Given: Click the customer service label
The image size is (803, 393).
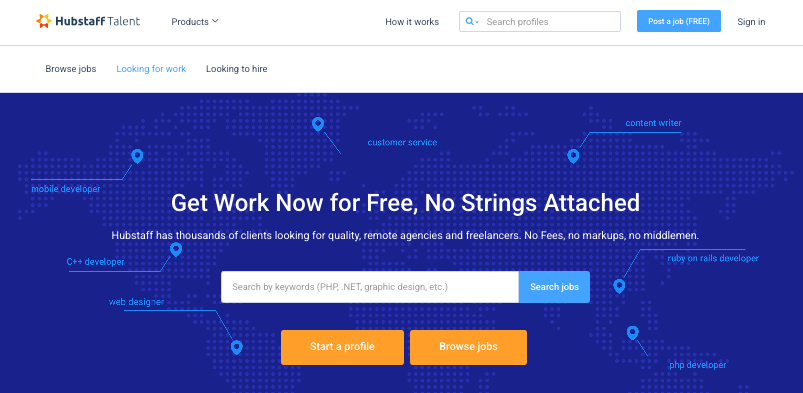Looking at the screenshot, I should 403,142.
